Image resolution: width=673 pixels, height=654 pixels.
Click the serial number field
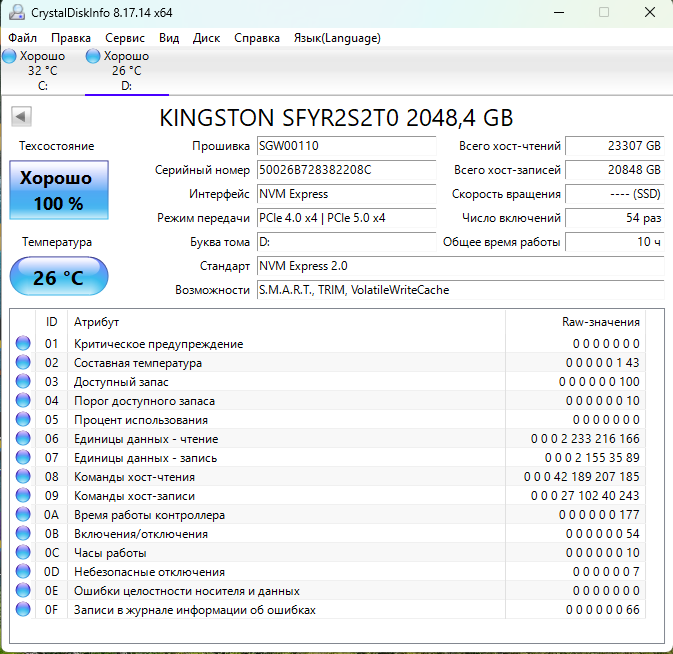[x=346, y=170]
